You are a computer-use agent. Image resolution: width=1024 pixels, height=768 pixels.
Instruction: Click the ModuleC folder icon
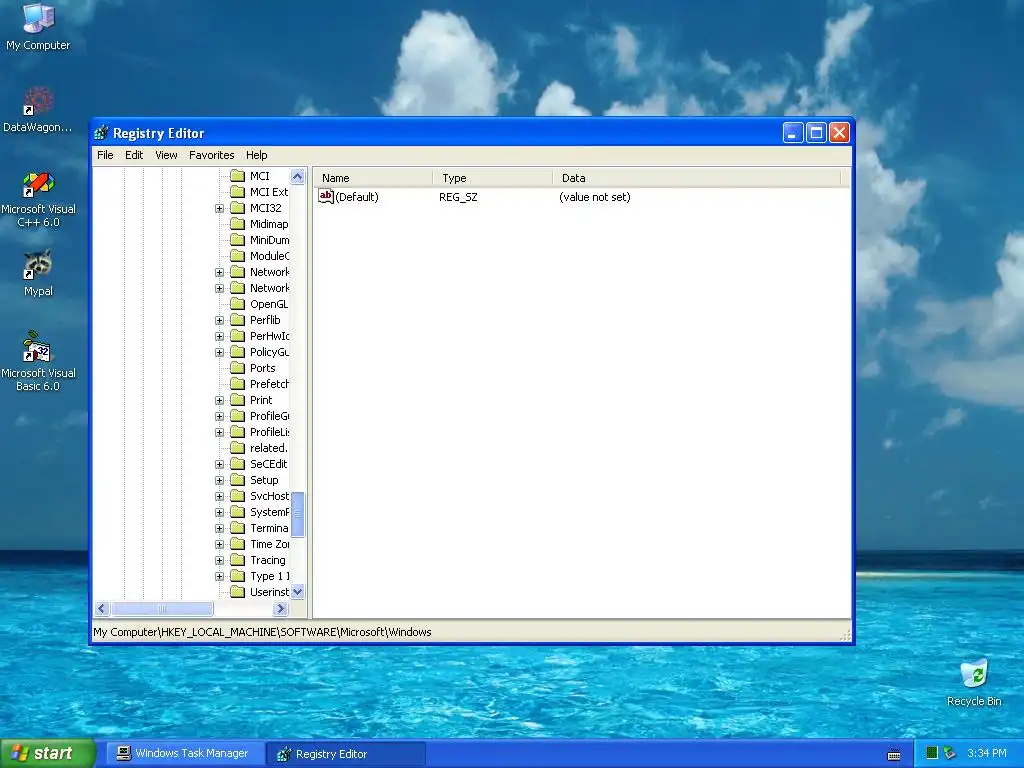pyautogui.click(x=238, y=256)
